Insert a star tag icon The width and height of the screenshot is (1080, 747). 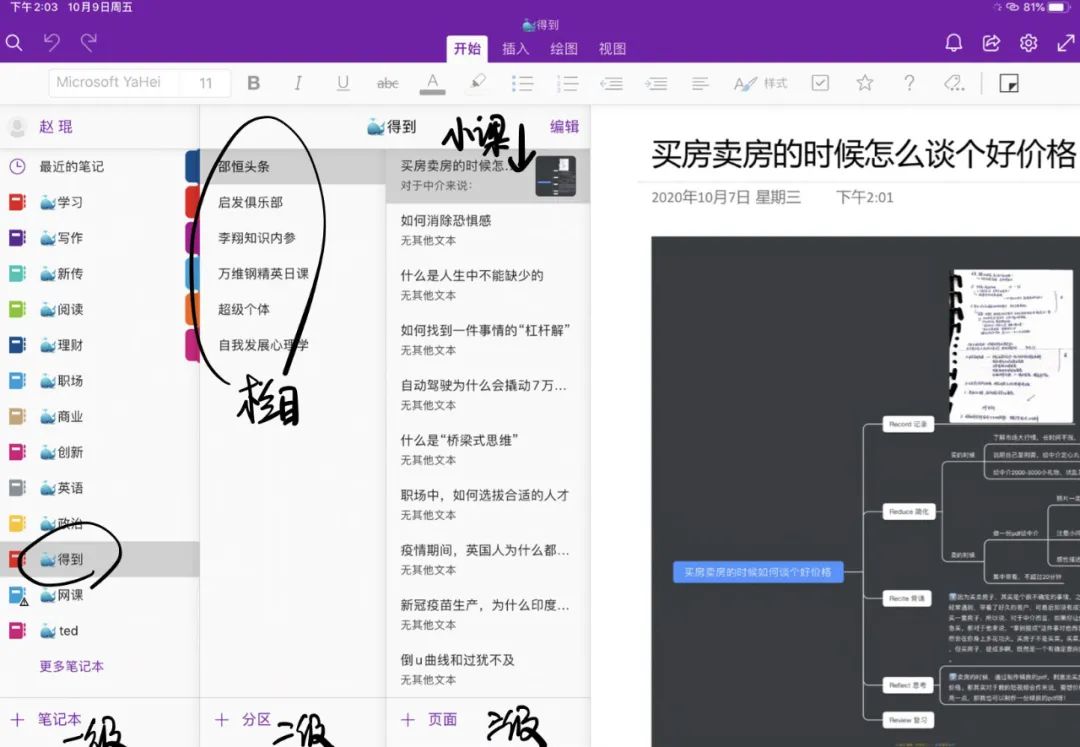pos(866,83)
